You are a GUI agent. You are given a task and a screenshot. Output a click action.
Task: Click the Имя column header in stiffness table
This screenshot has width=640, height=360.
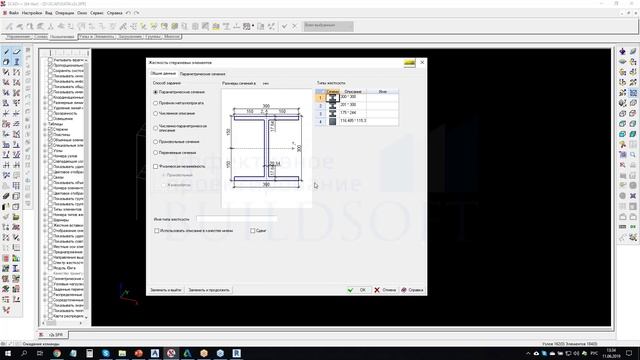pyautogui.click(x=382, y=91)
